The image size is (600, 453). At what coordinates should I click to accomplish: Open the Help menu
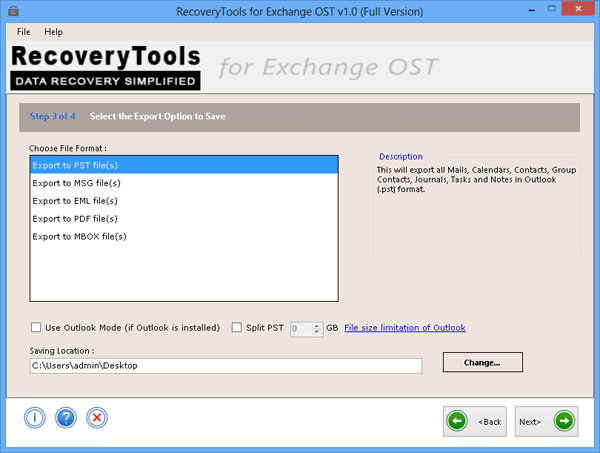point(53,32)
